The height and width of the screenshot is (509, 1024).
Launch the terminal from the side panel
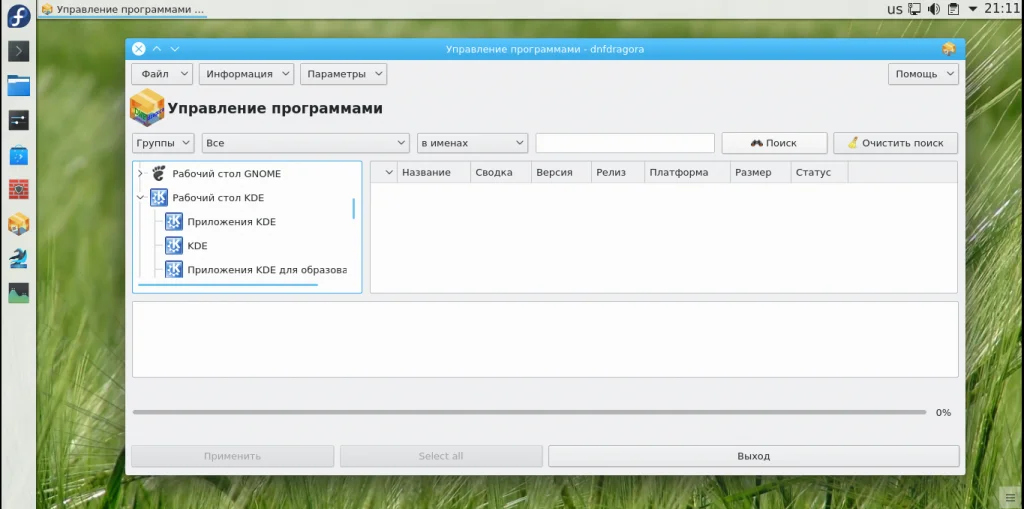tap(18, 51)
